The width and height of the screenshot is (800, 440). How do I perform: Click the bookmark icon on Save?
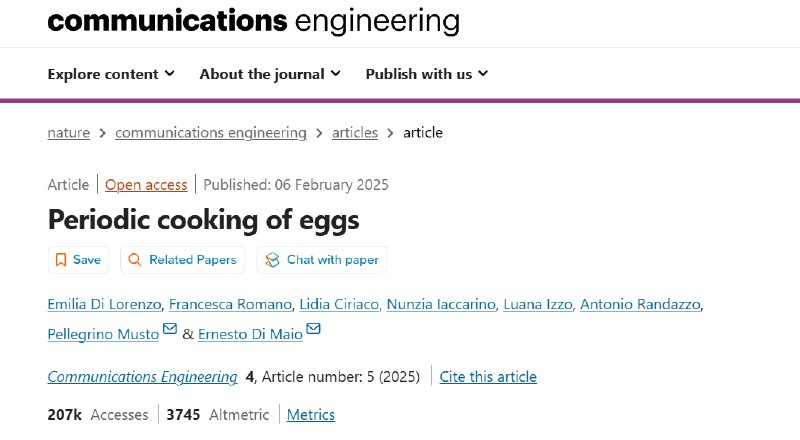coord(61,260)
